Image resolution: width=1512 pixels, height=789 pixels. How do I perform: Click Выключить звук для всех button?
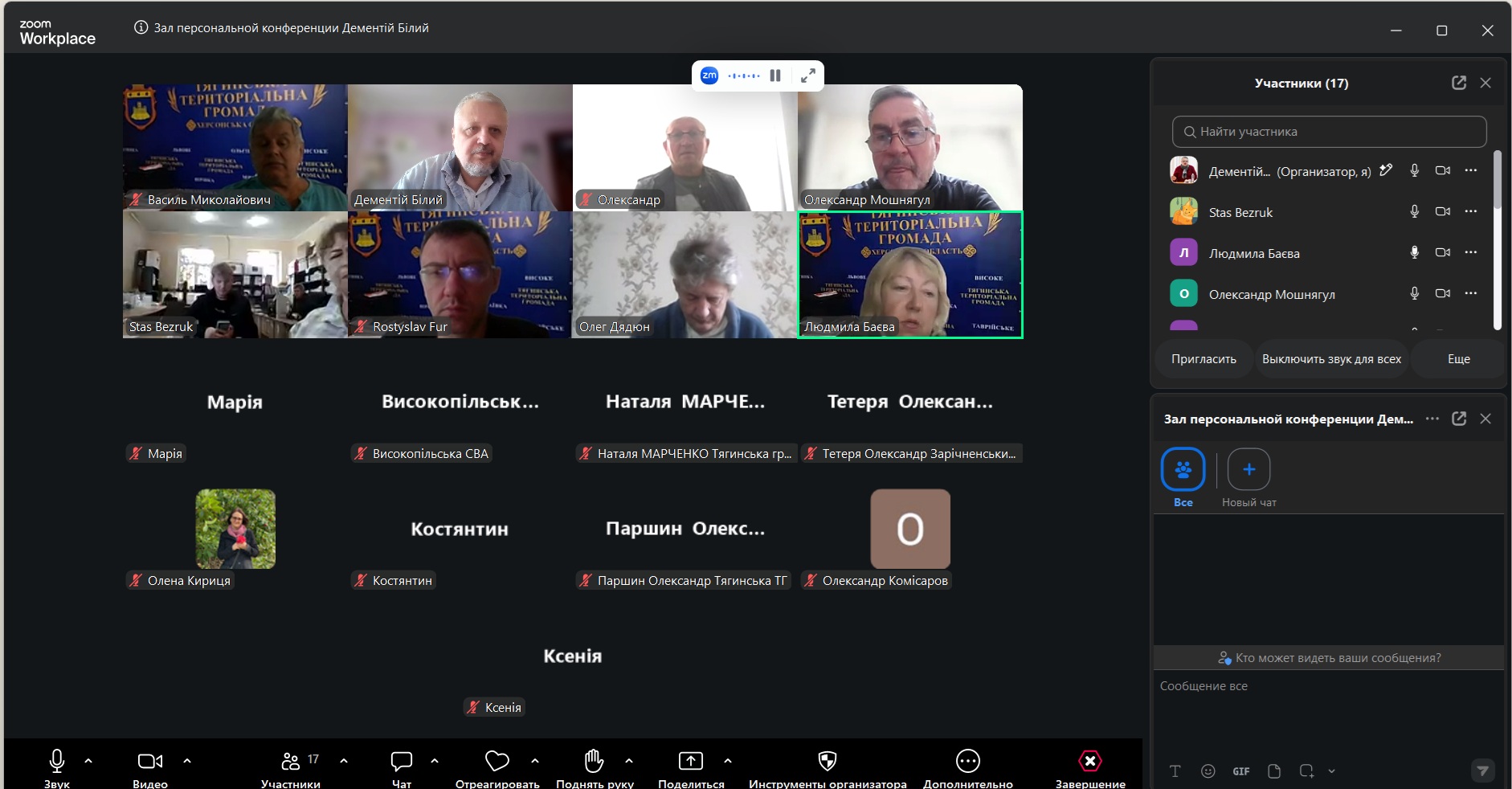click(1331, 359)
